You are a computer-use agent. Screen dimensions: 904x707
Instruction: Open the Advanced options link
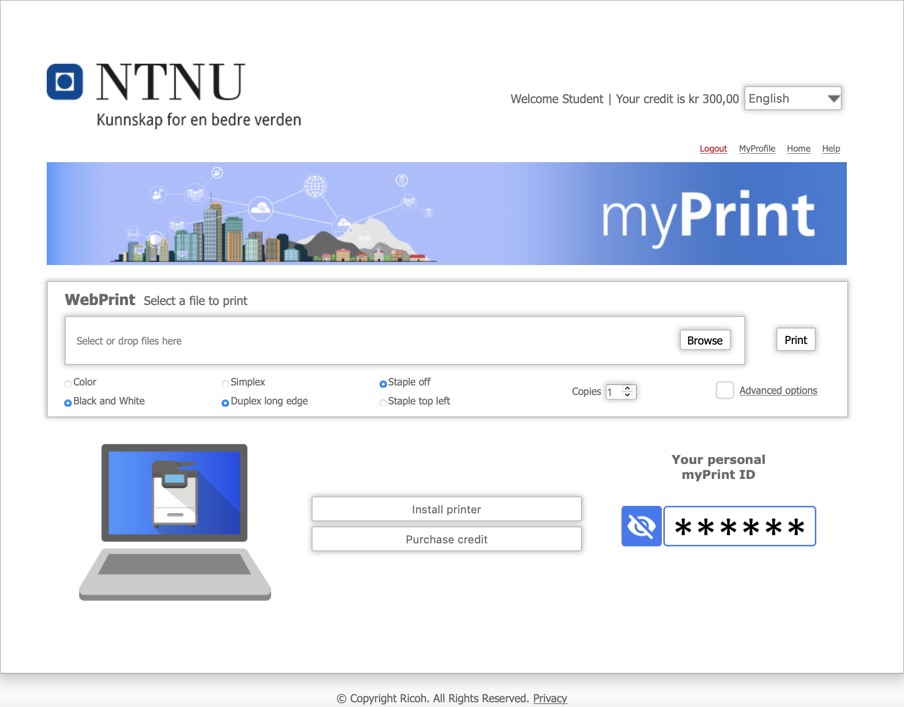[x=778, y=390]
